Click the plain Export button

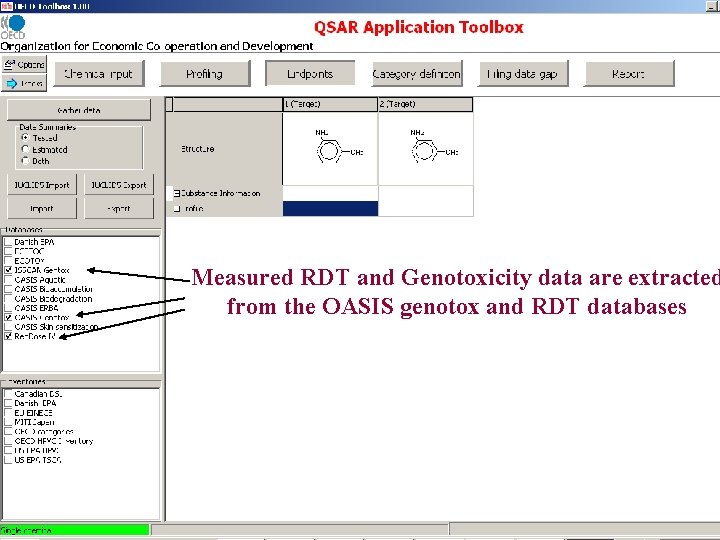[x=119, y=208]
